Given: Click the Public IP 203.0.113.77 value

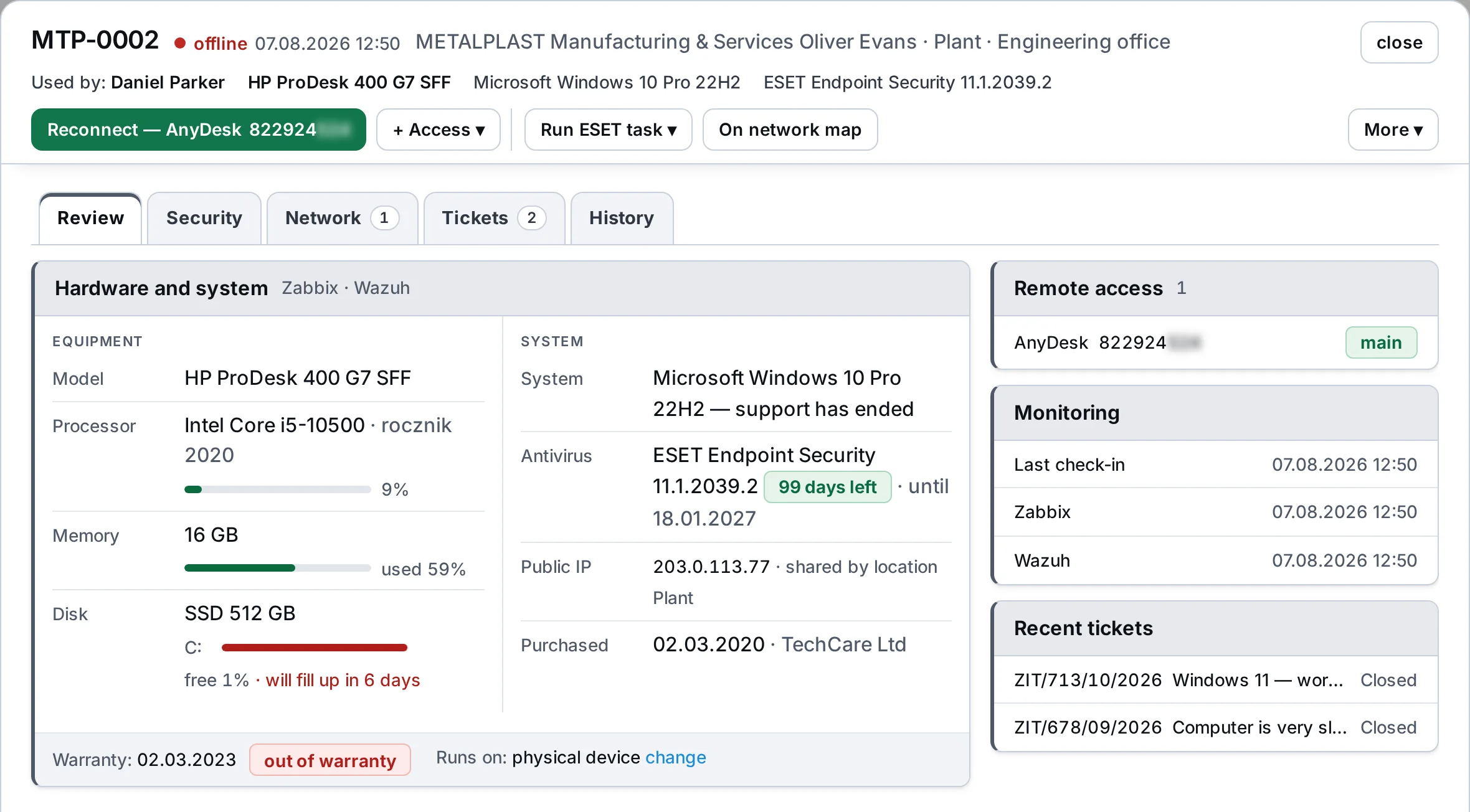Looking at the screenshot, I should click(711, 567).
